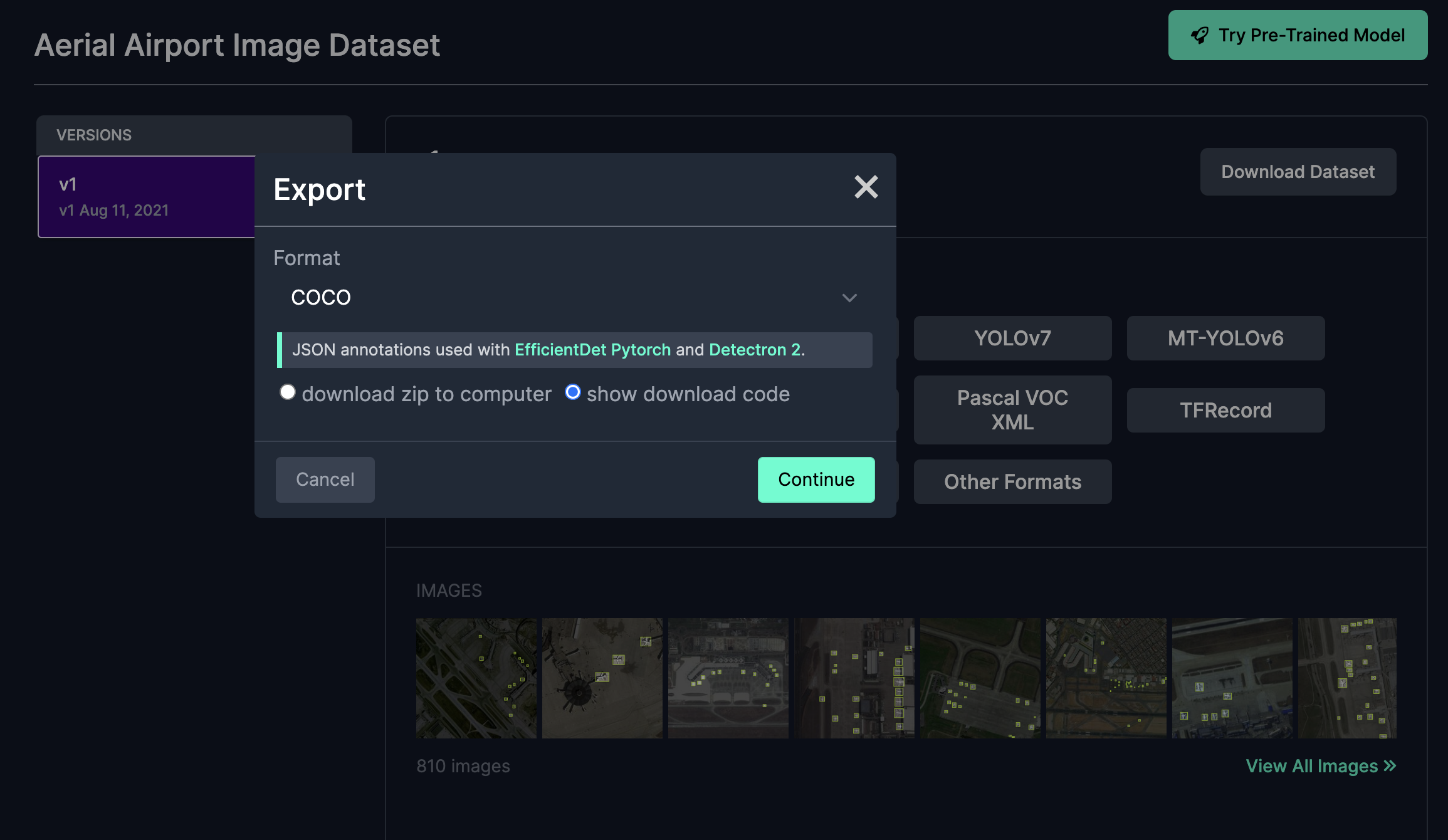
Task: Click double-chevron beside View All Images
Action: (x=1390, y=765)
